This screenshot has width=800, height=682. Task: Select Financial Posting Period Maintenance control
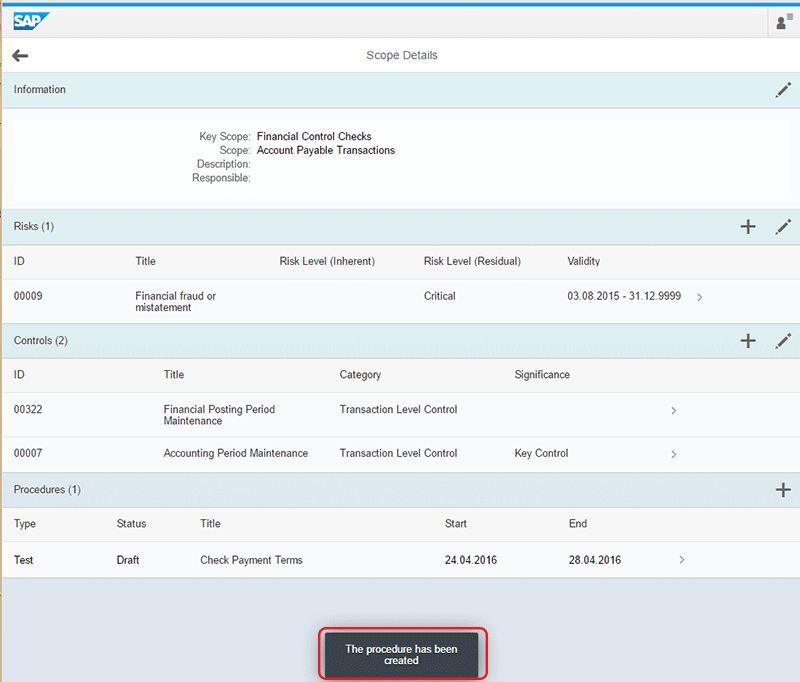coord(219,415)
